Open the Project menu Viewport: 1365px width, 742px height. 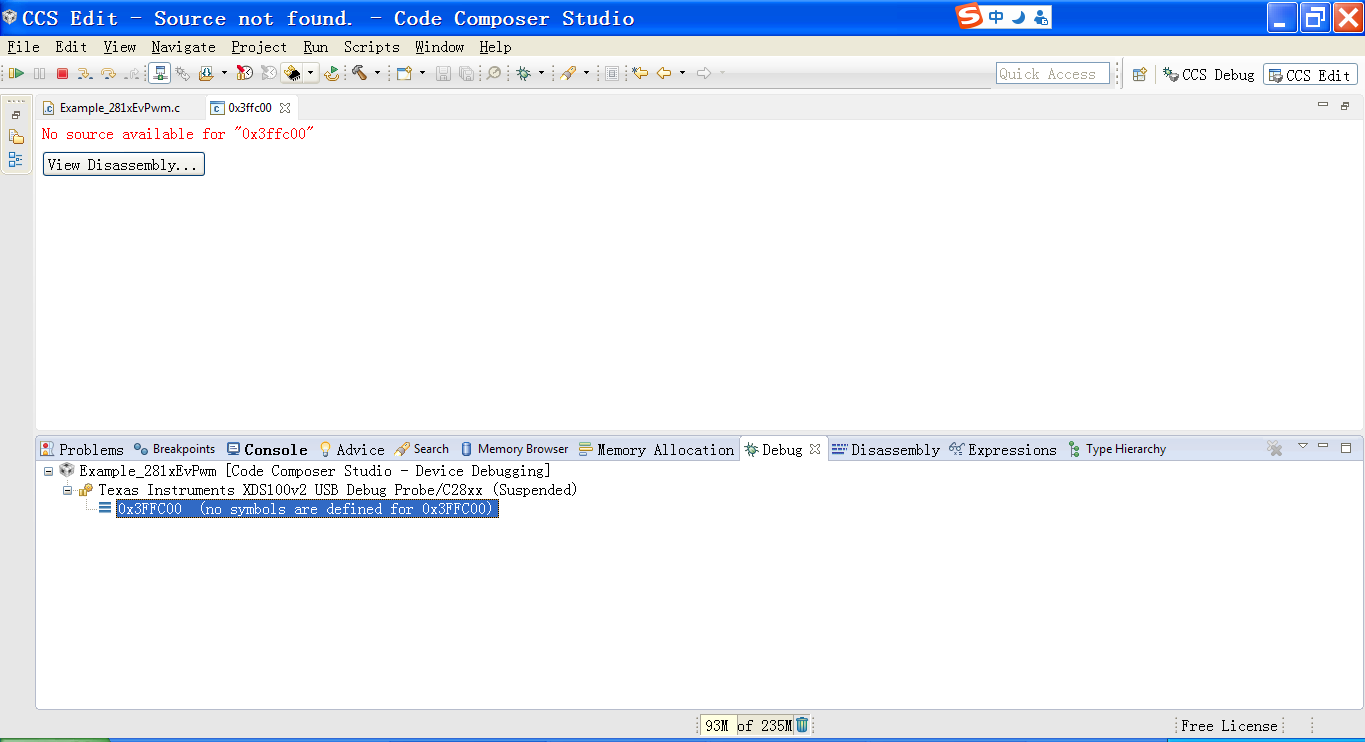coord(259,47)
